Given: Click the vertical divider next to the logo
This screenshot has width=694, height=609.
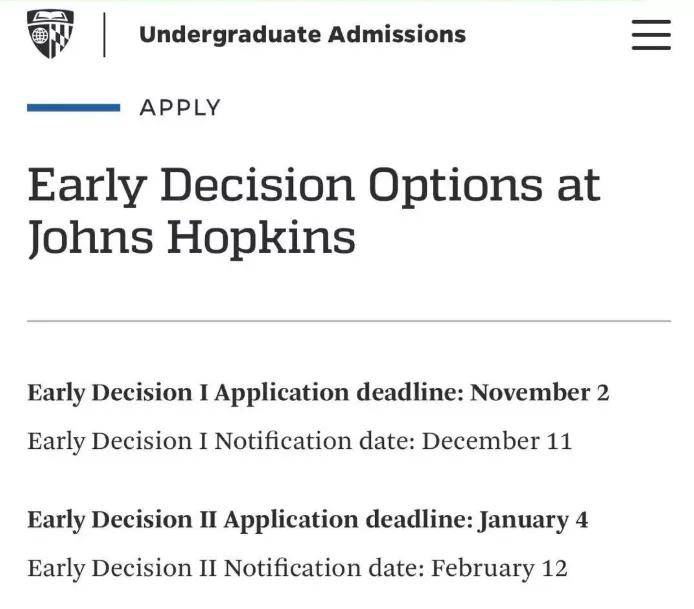Looking at the screenshot, I should [104, 35].
